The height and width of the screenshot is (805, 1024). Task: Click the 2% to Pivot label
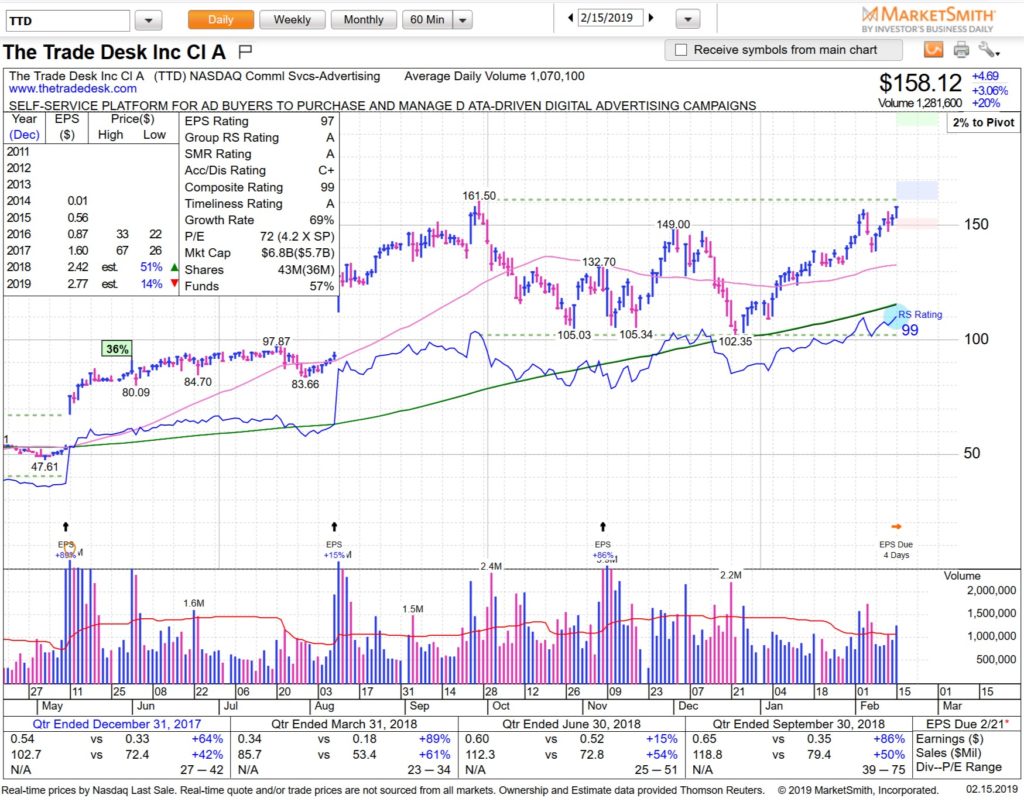coord(984,122)
